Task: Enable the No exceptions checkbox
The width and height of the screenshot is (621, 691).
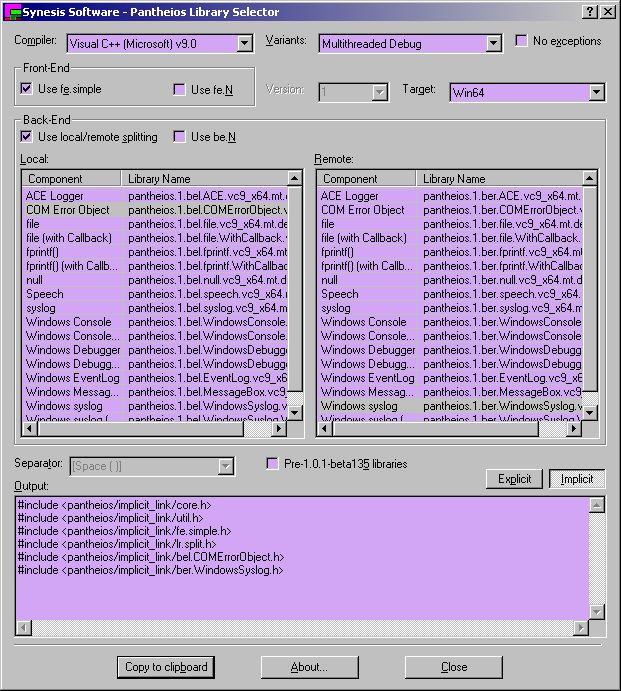Action: pyautogui.click(x=521, y=41)
